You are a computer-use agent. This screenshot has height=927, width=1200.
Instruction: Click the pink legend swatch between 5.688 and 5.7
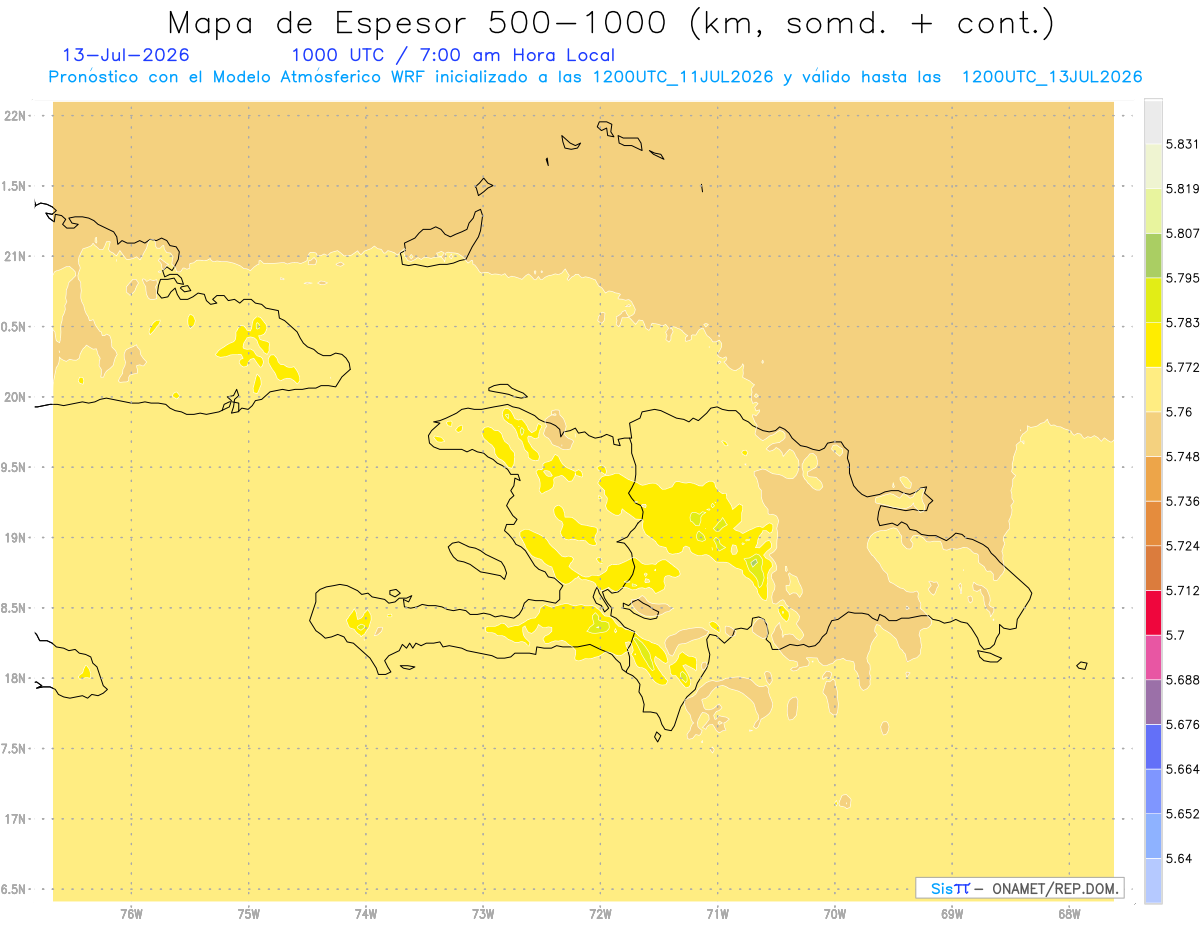pyautogui.click(x=1153, y=657)
